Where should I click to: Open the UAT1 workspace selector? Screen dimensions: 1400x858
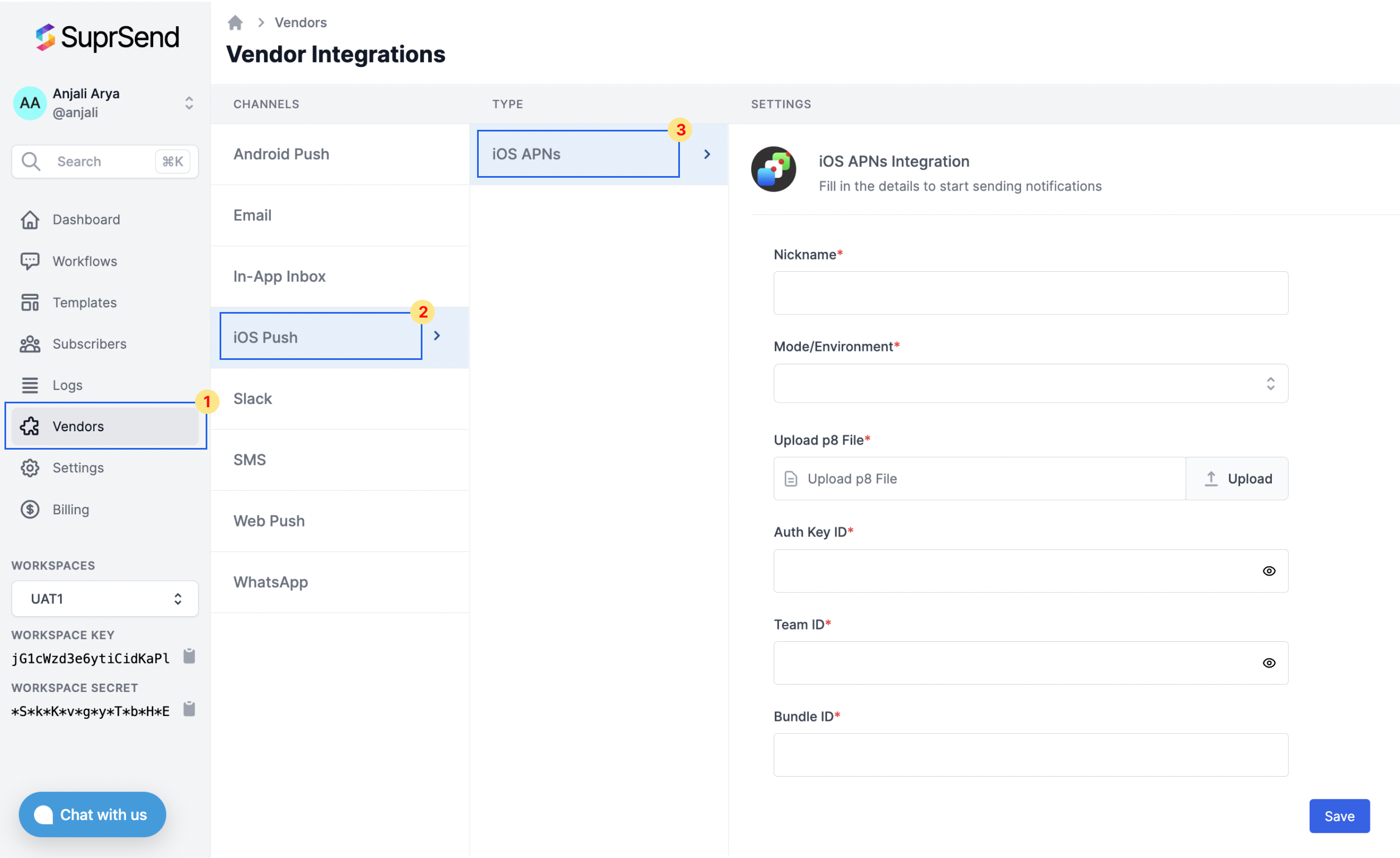[105, 599]
